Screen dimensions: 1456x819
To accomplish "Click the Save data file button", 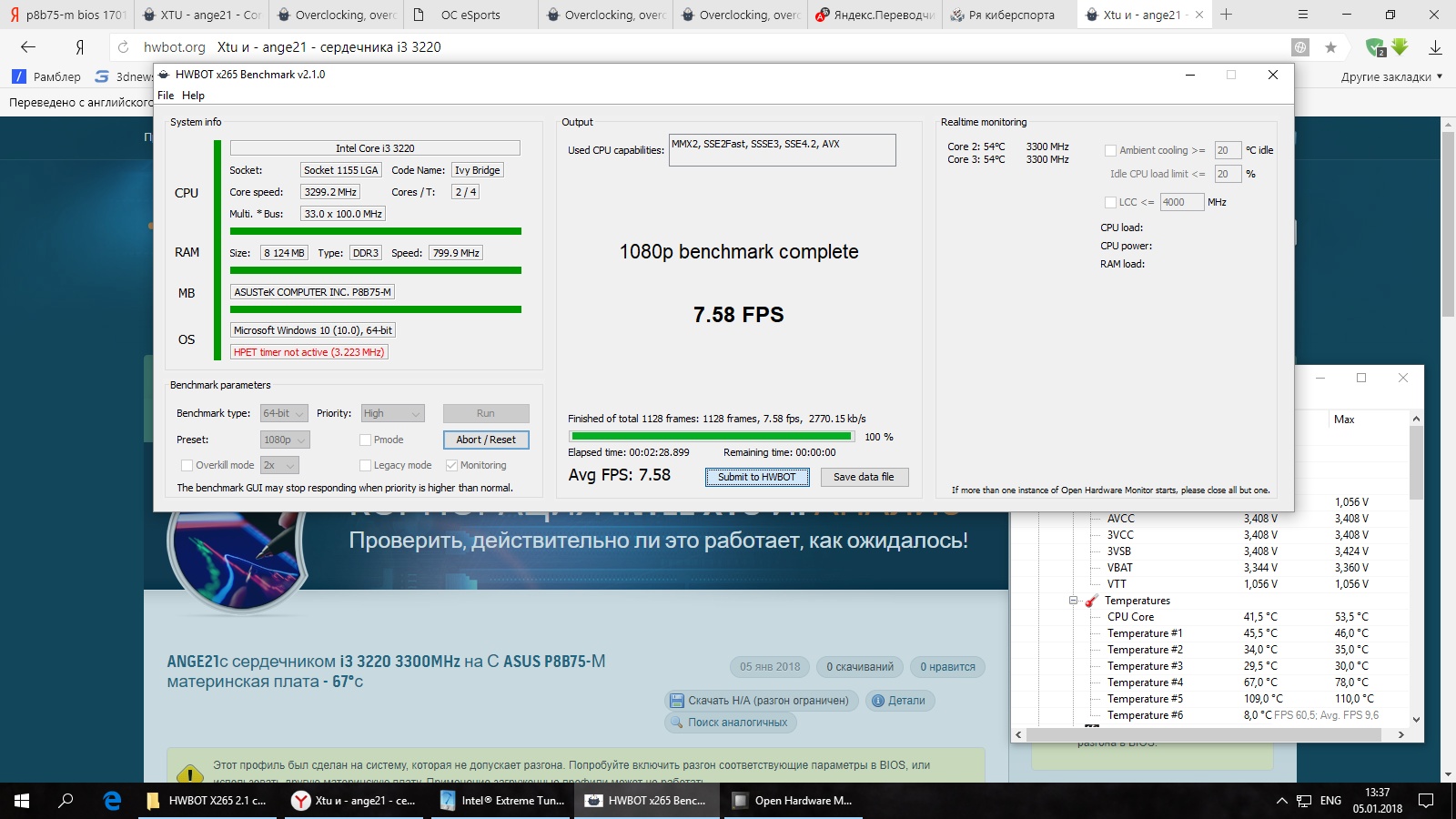I will (864, 477).
